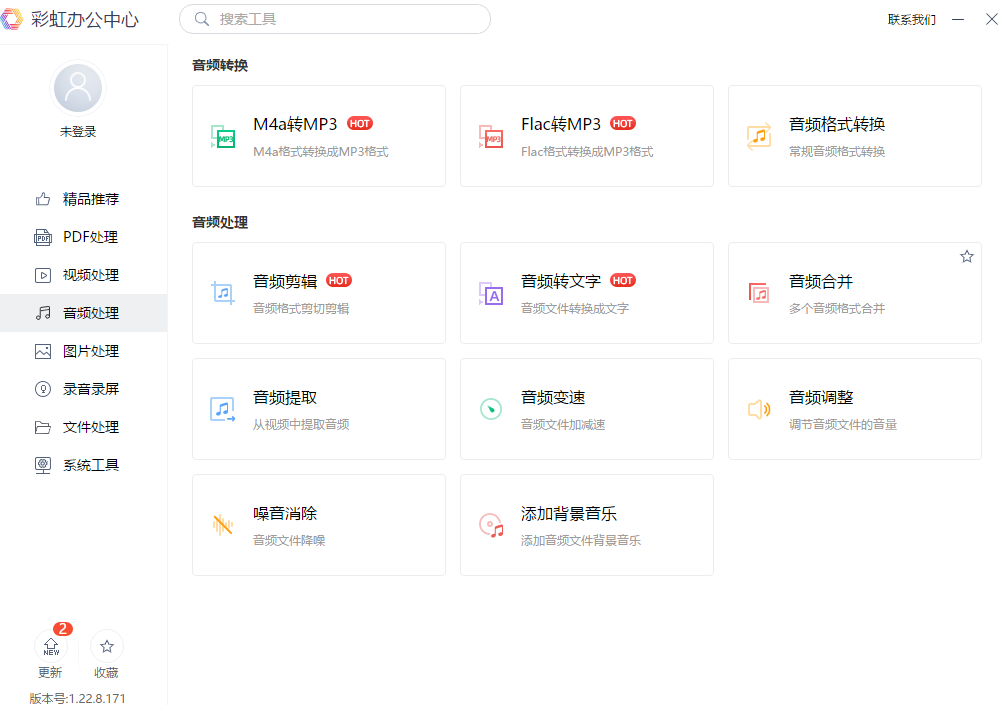
Task: Click the 音频变速 speed dial icon
Action: coord(491,409)
